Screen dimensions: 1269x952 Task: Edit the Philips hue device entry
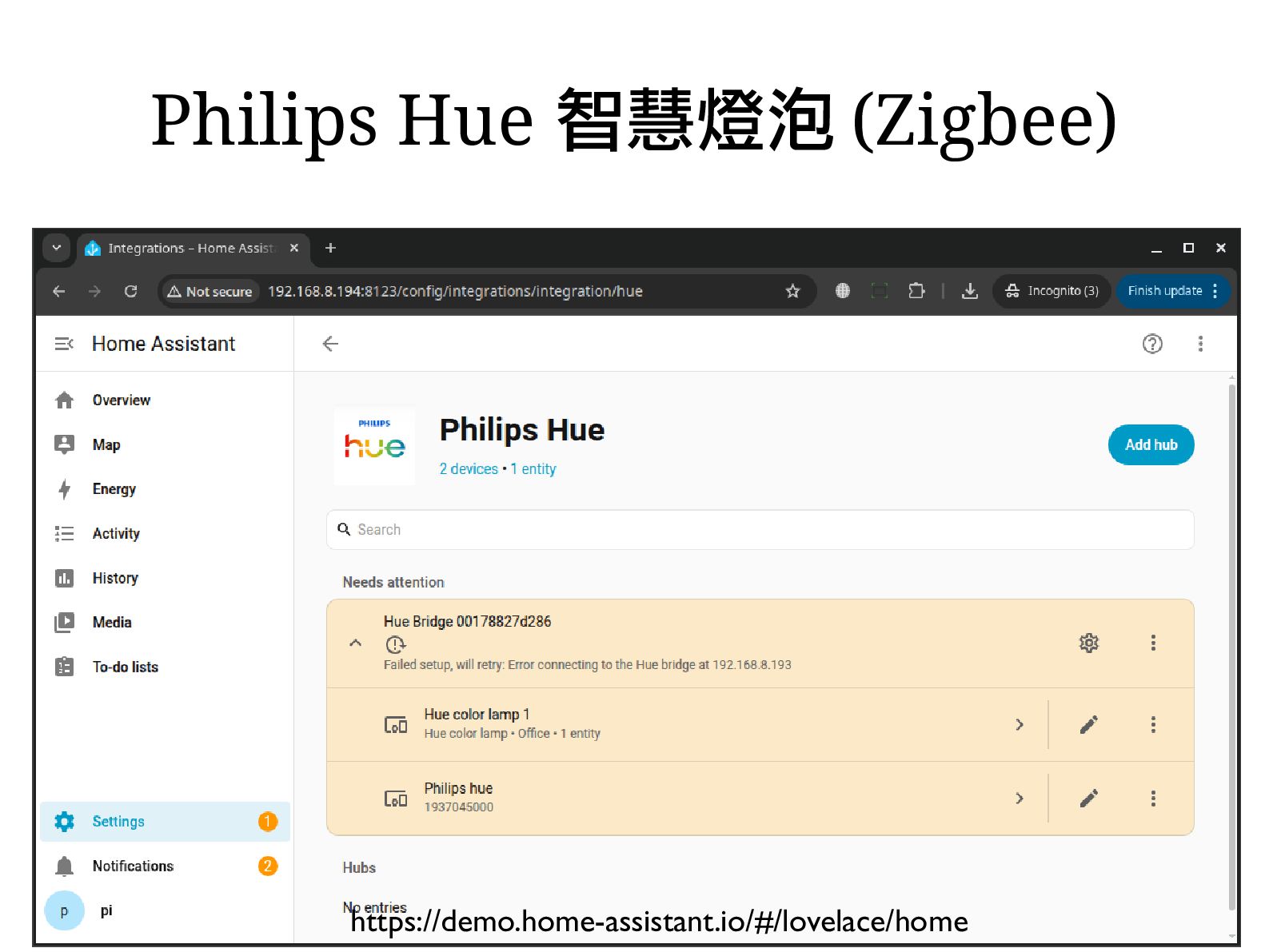[x=1088, y=799]
